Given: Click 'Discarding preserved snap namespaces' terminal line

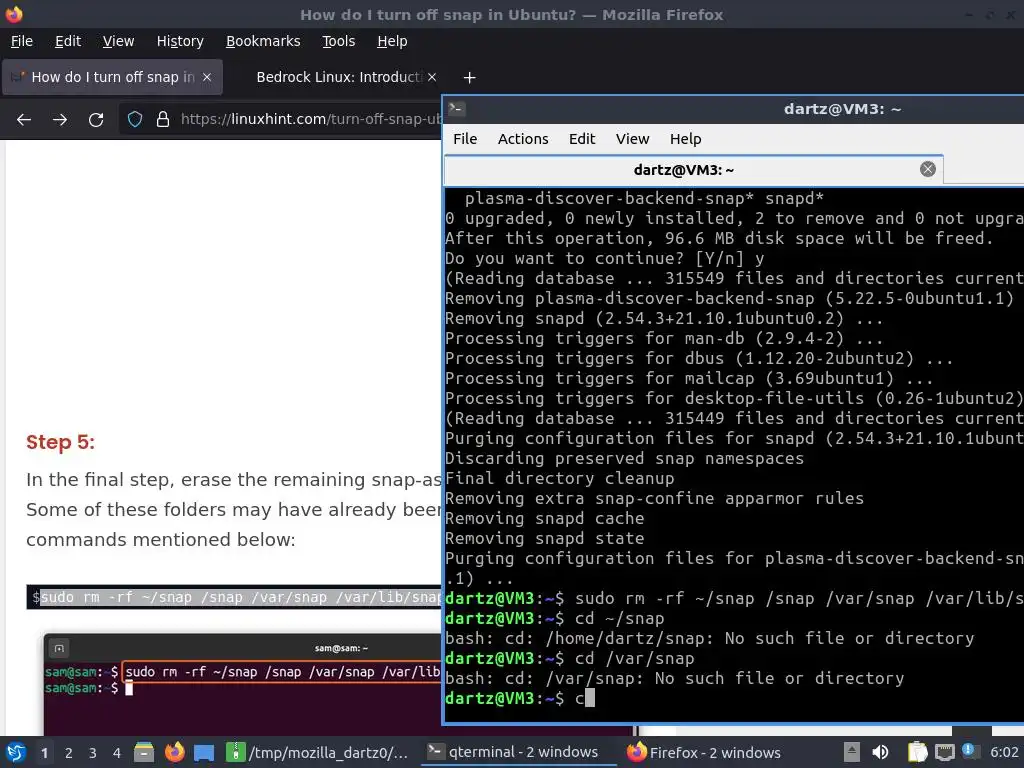Looking at the screenshot, I should click(624, 458).
